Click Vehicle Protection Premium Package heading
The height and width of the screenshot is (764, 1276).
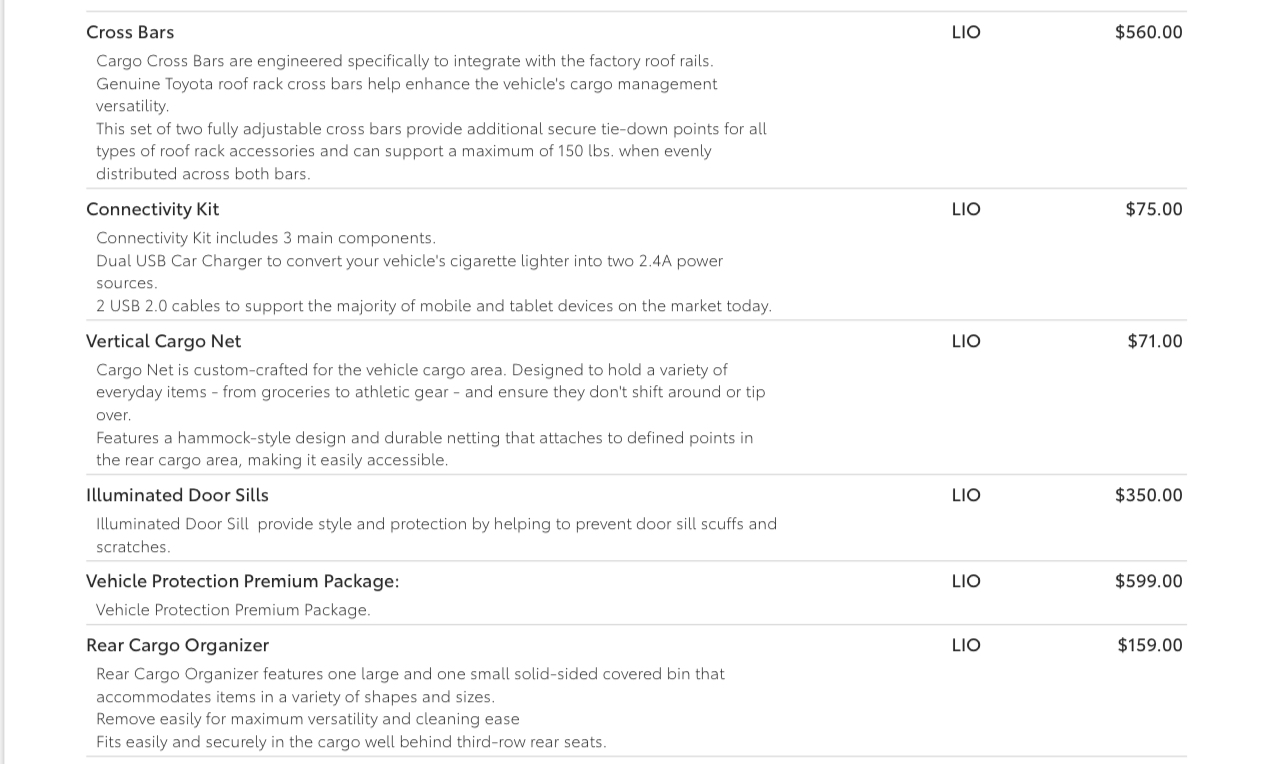coord(242,581)
